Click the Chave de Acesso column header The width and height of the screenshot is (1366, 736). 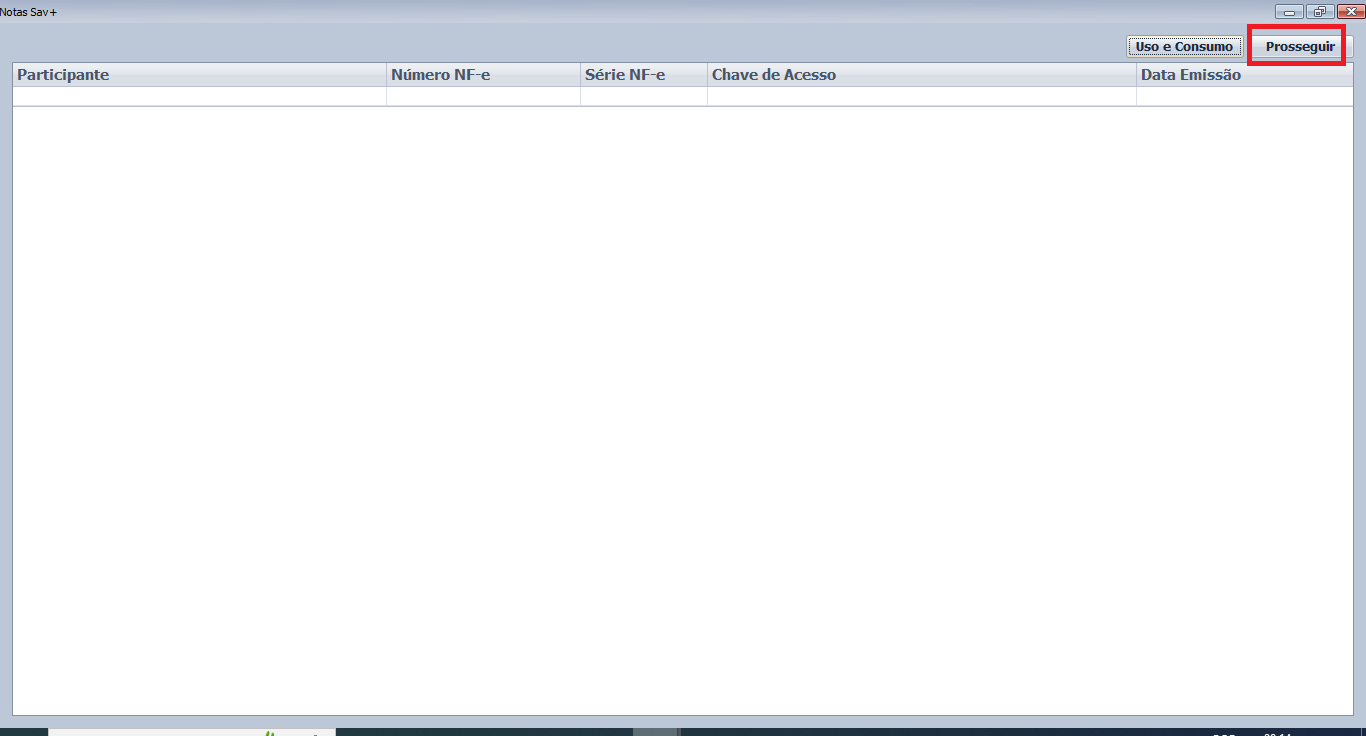922,75
